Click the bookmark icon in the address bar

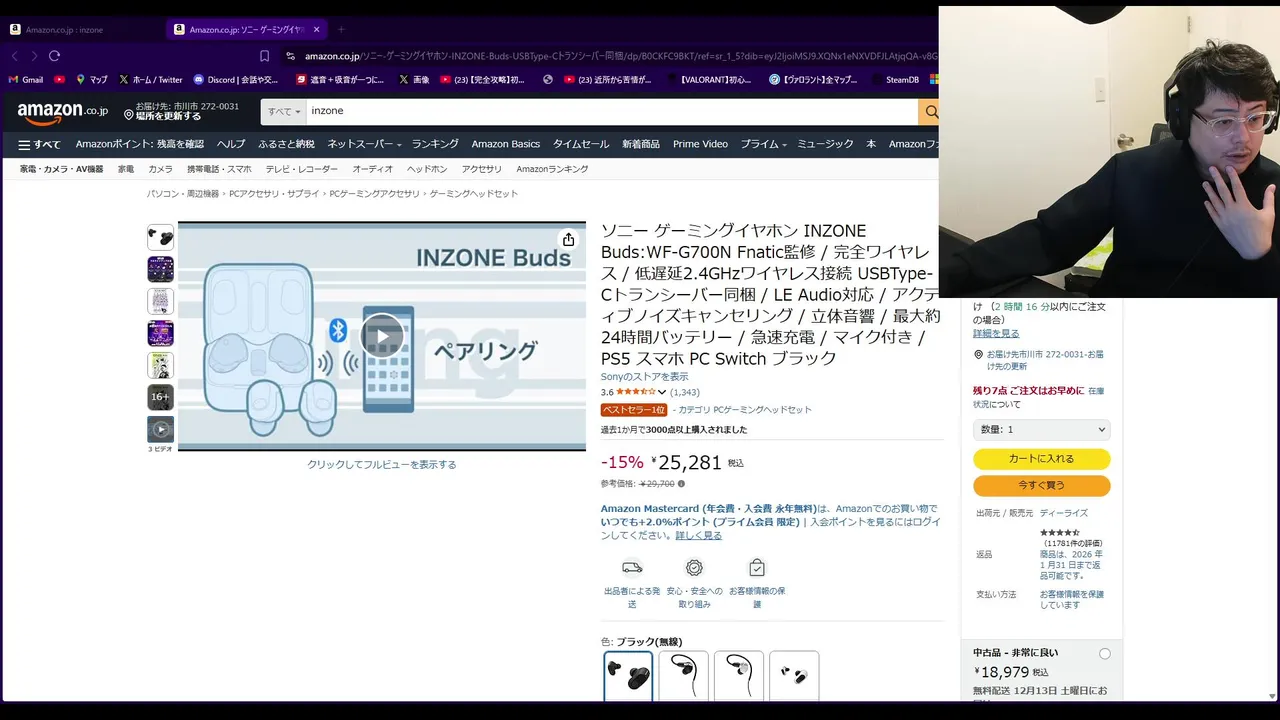pyautogui.click(x=264, y=56)
